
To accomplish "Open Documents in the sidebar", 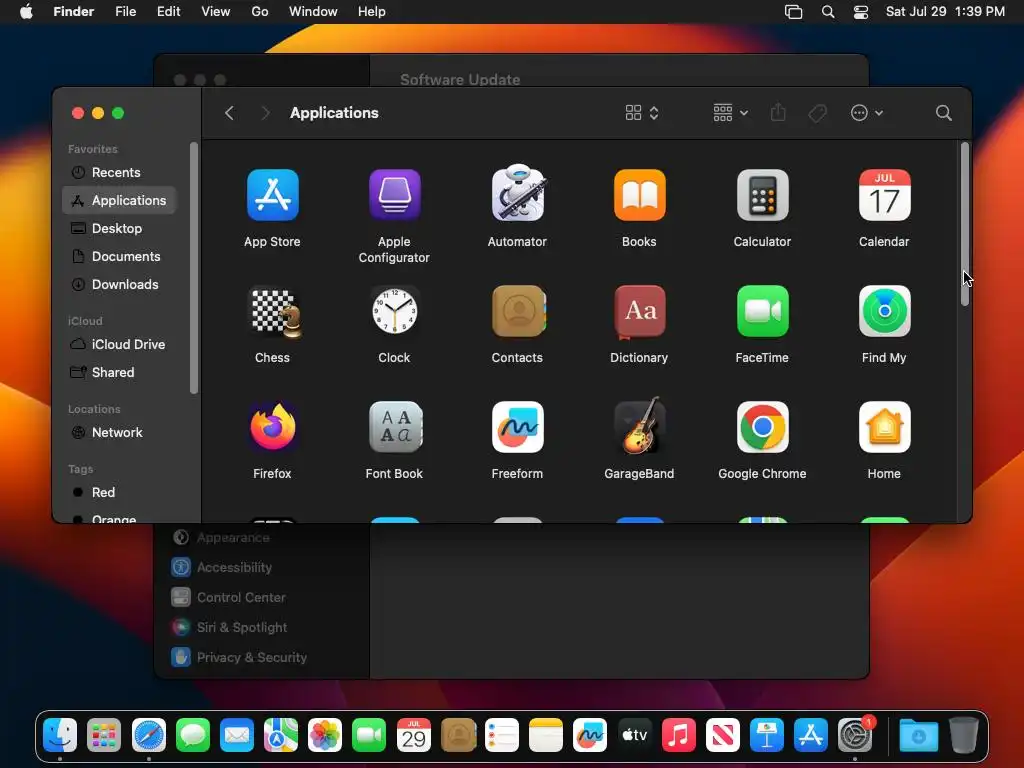I will [x=120, y=257].
